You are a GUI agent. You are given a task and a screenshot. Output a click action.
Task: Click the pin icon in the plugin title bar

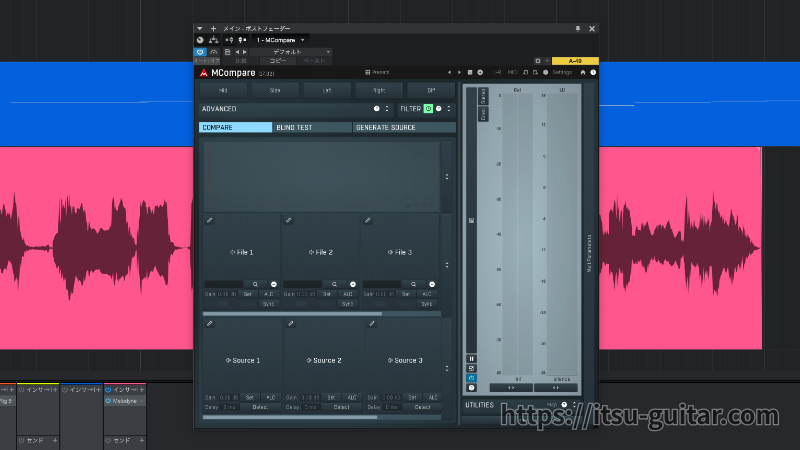coord(578,29)
